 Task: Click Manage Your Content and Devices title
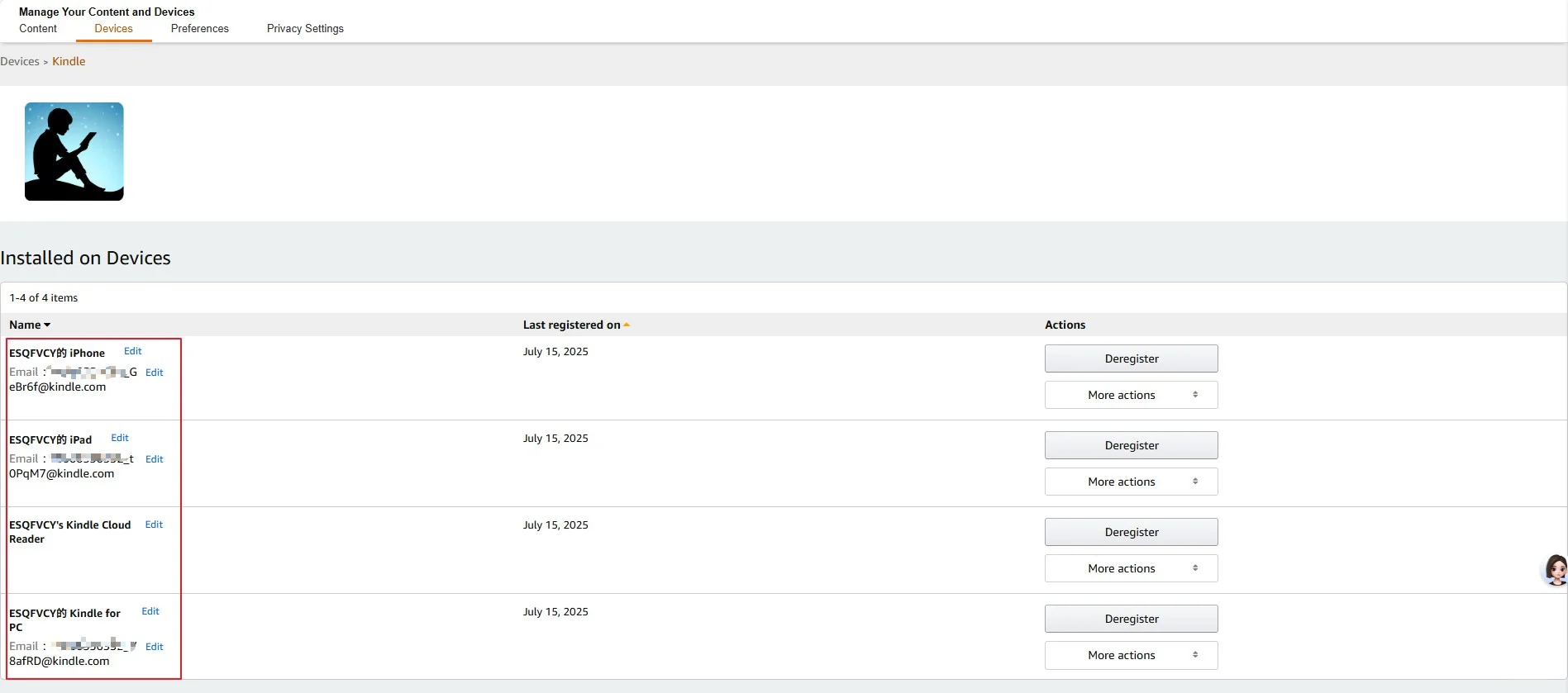pyautogui.click(x=107, y=12)
